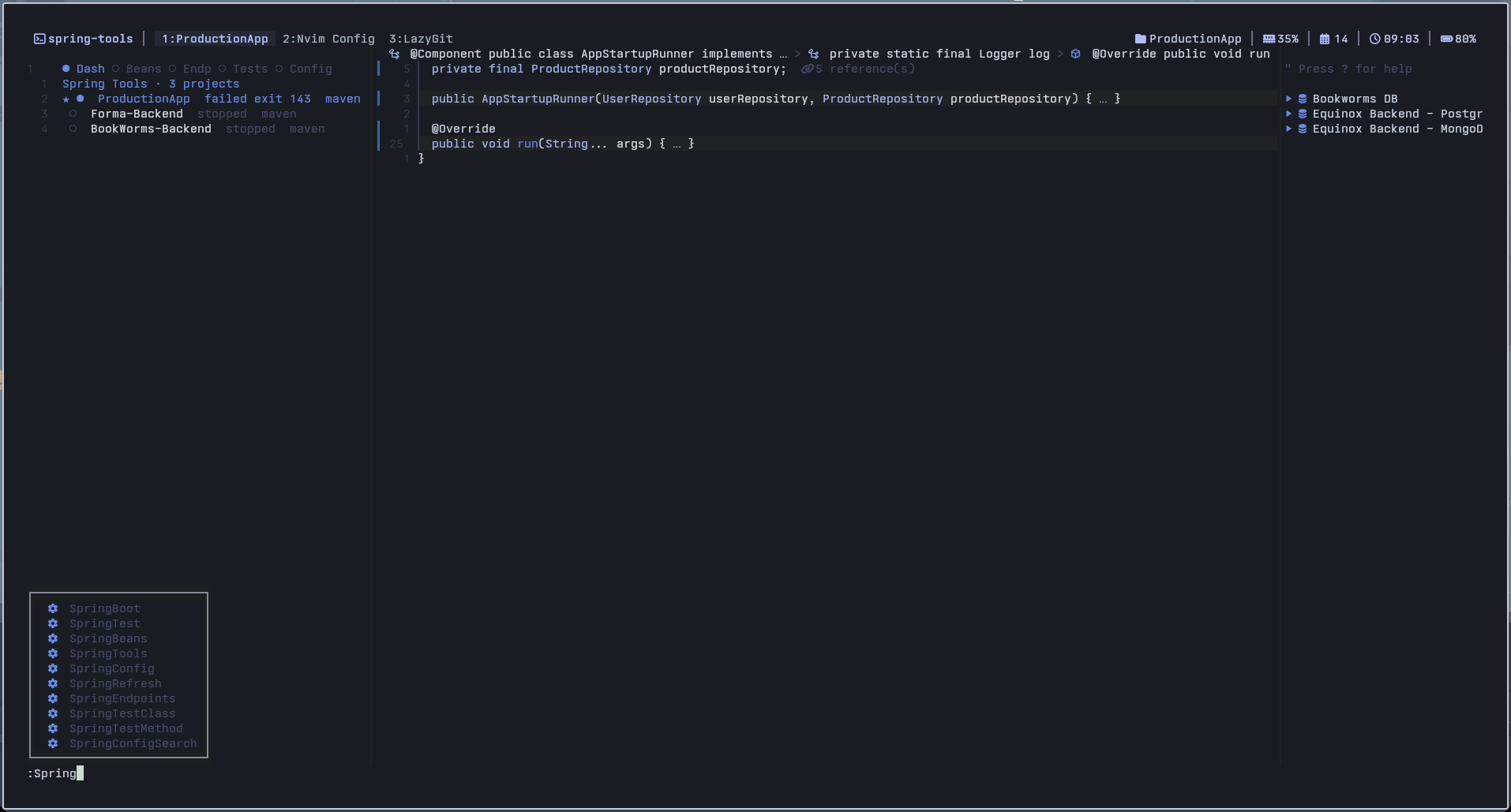1511x812 pixels.
Task: Select Forma-Backend project row name
Action: [x=137, y=114]
